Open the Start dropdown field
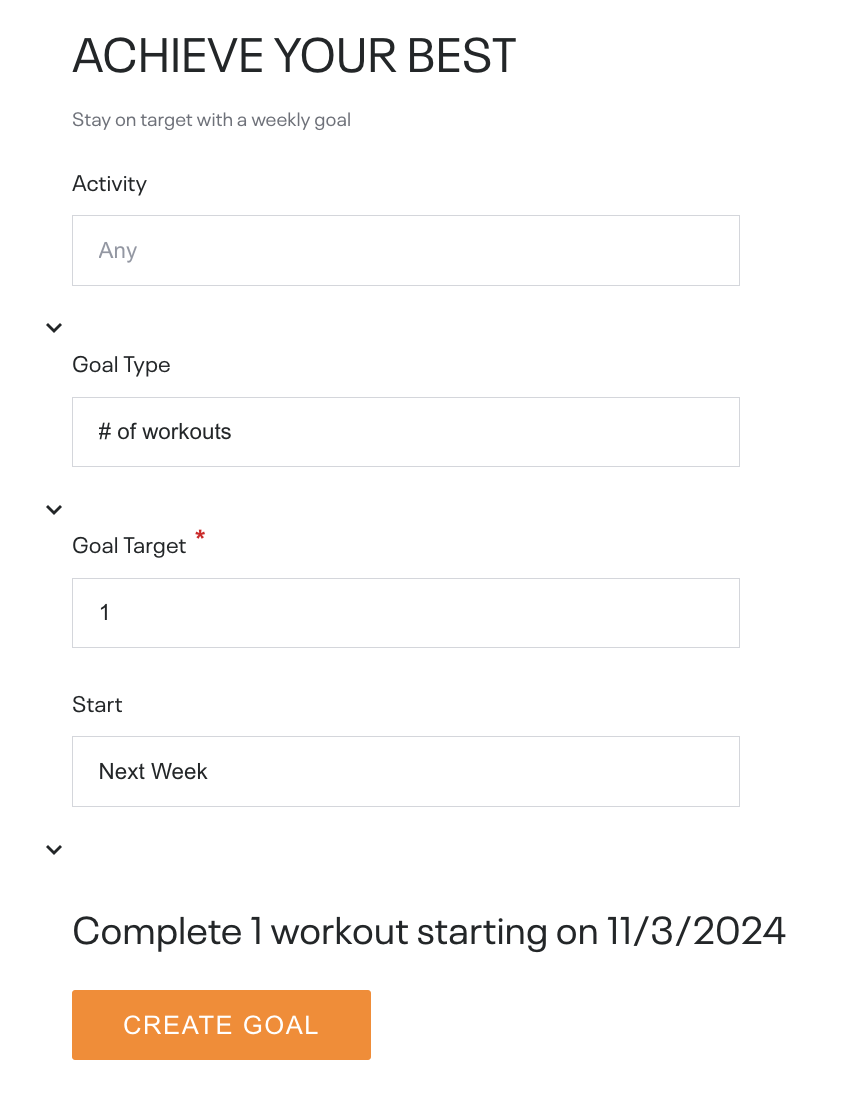This screenshot has height=1100, width=854. (x=405, y=771)
